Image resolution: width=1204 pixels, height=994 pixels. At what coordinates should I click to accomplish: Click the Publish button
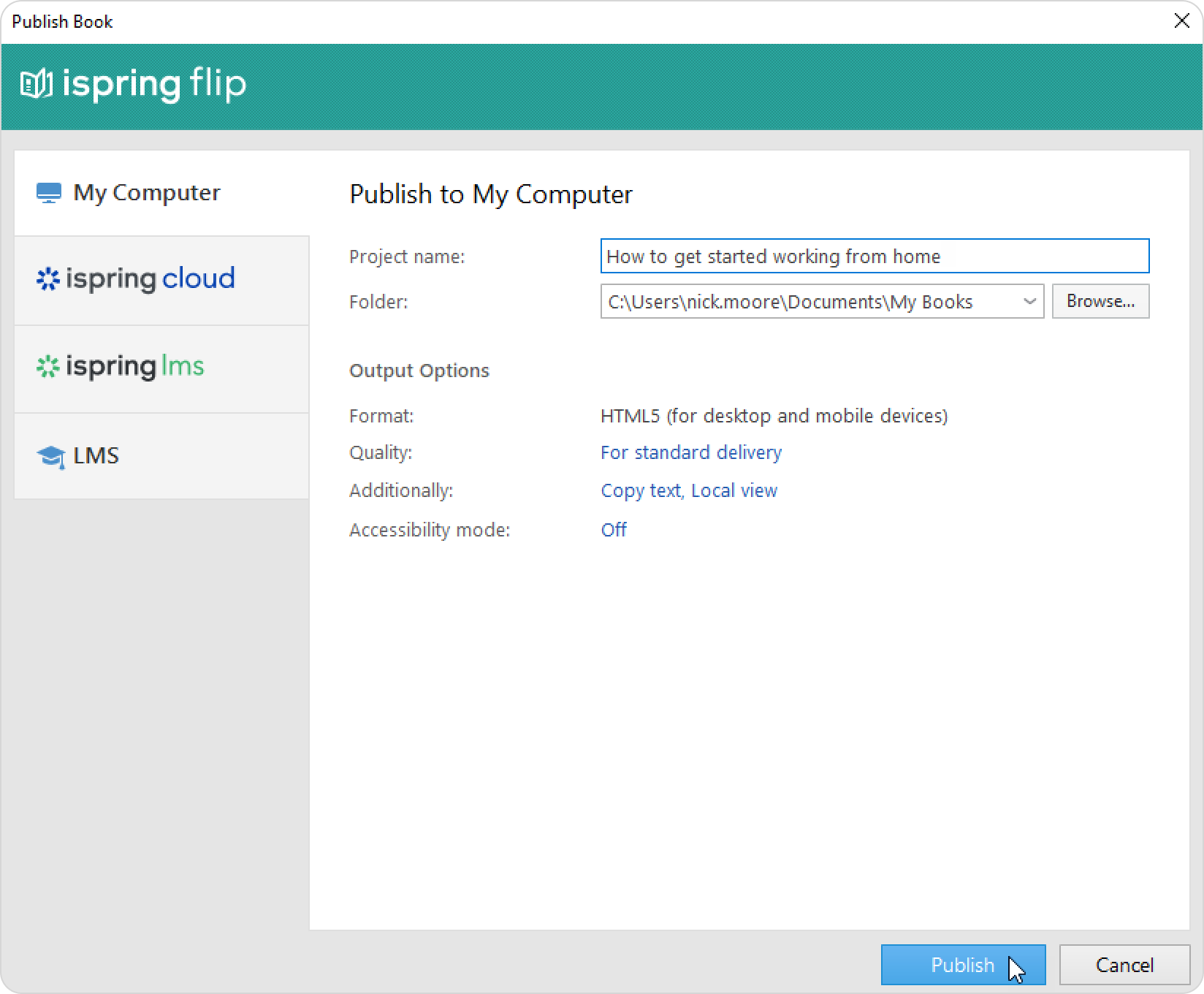962,965
